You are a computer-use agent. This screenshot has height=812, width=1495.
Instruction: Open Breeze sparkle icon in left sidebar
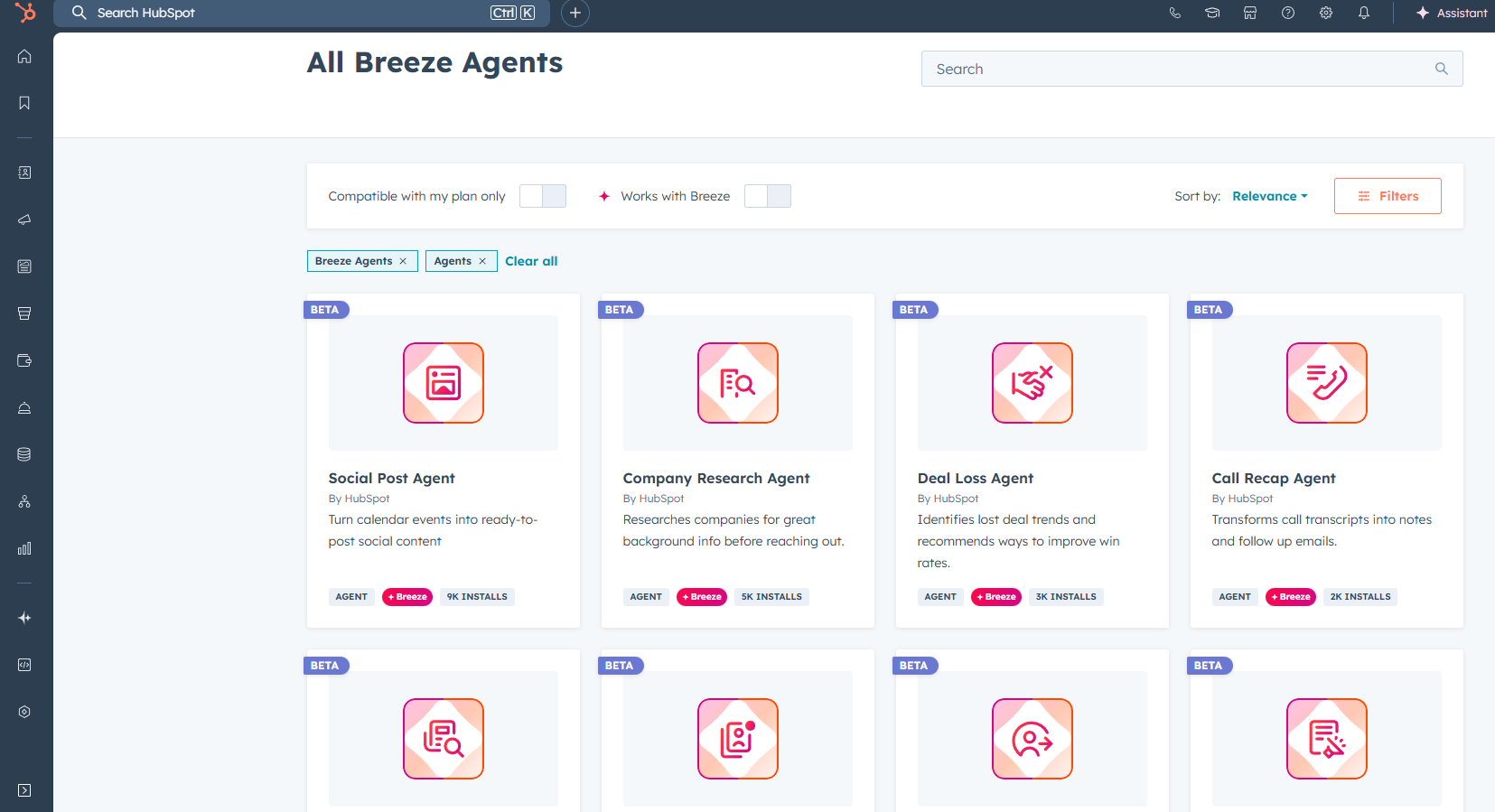24,618
